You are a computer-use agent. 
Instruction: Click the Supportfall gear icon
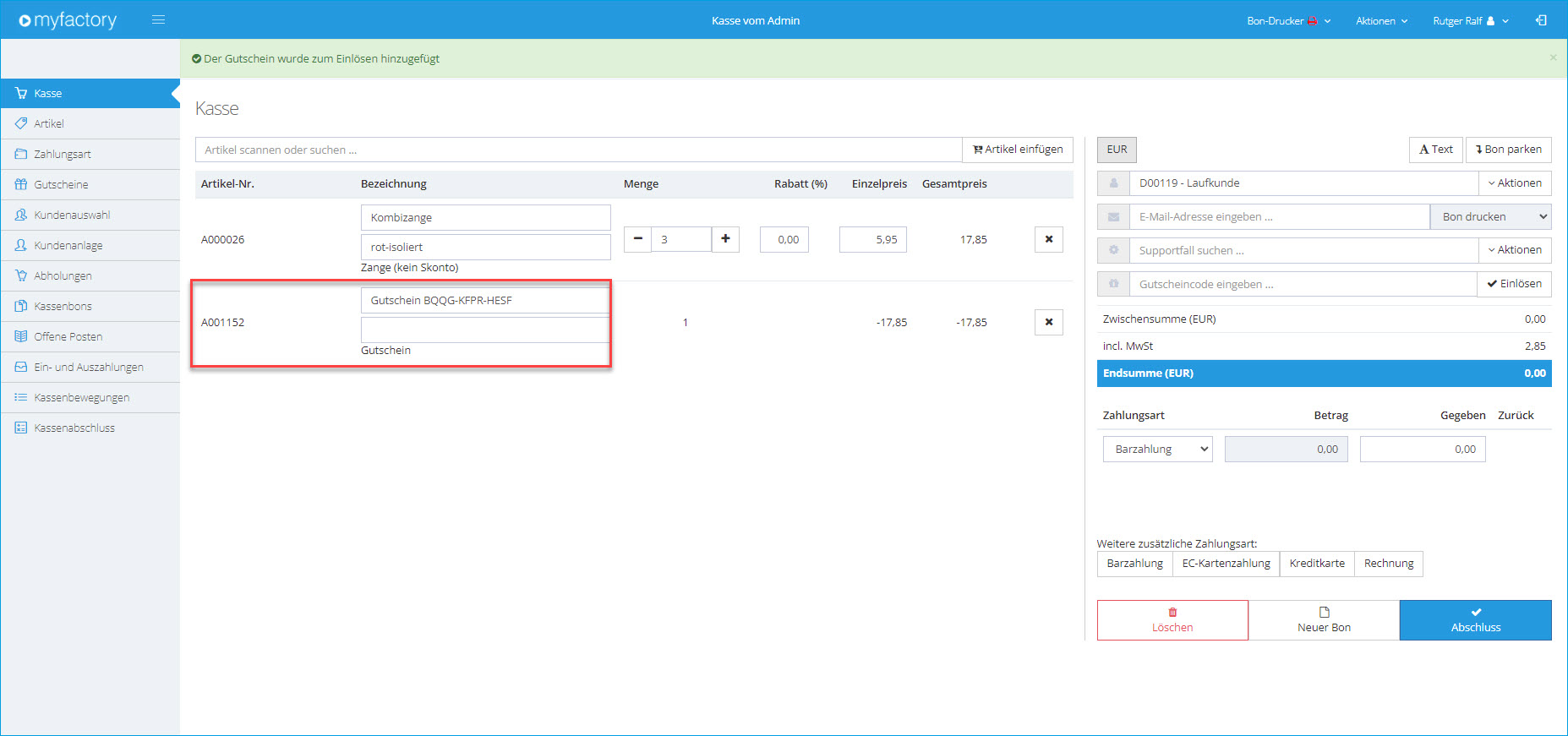(1113, 250)
